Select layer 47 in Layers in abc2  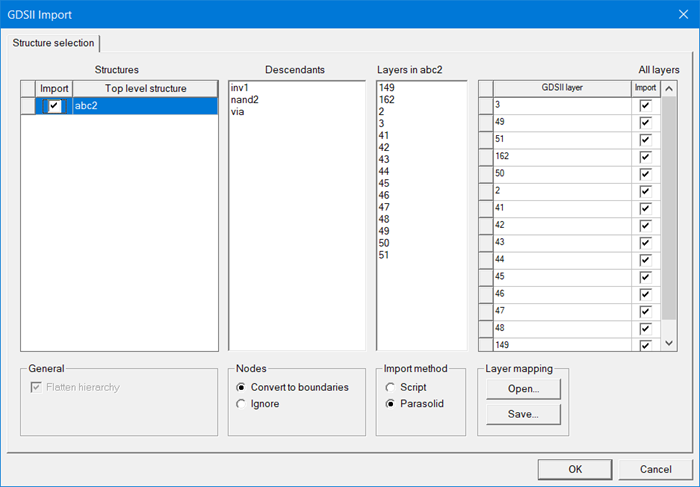384,207
